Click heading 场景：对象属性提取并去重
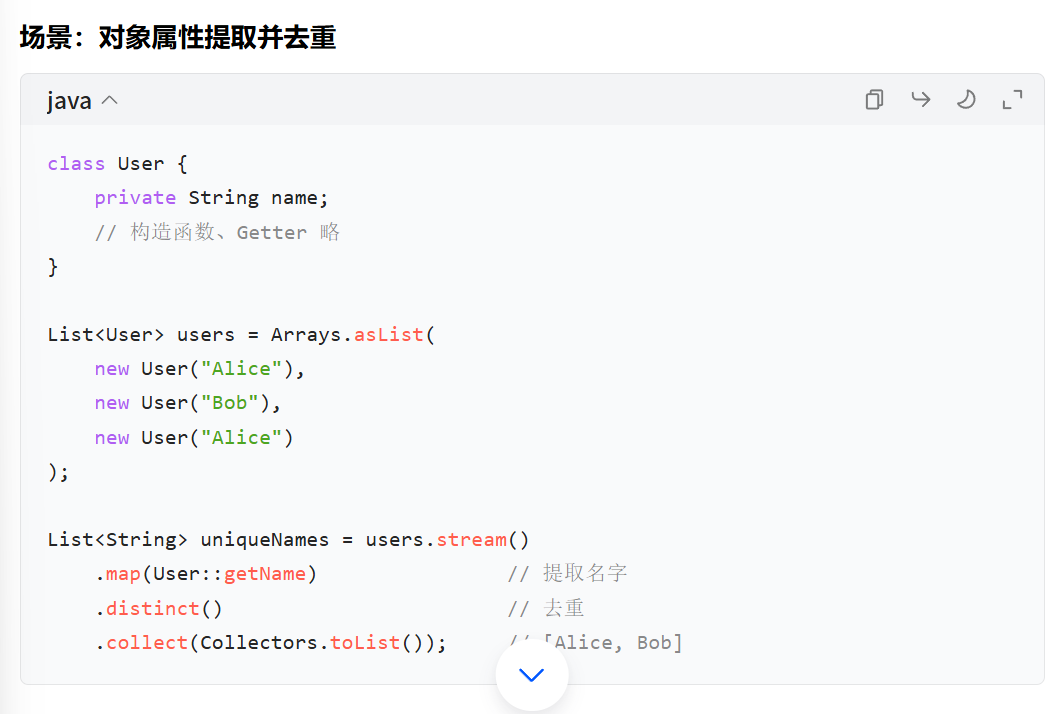 click(x=178, y=37)
